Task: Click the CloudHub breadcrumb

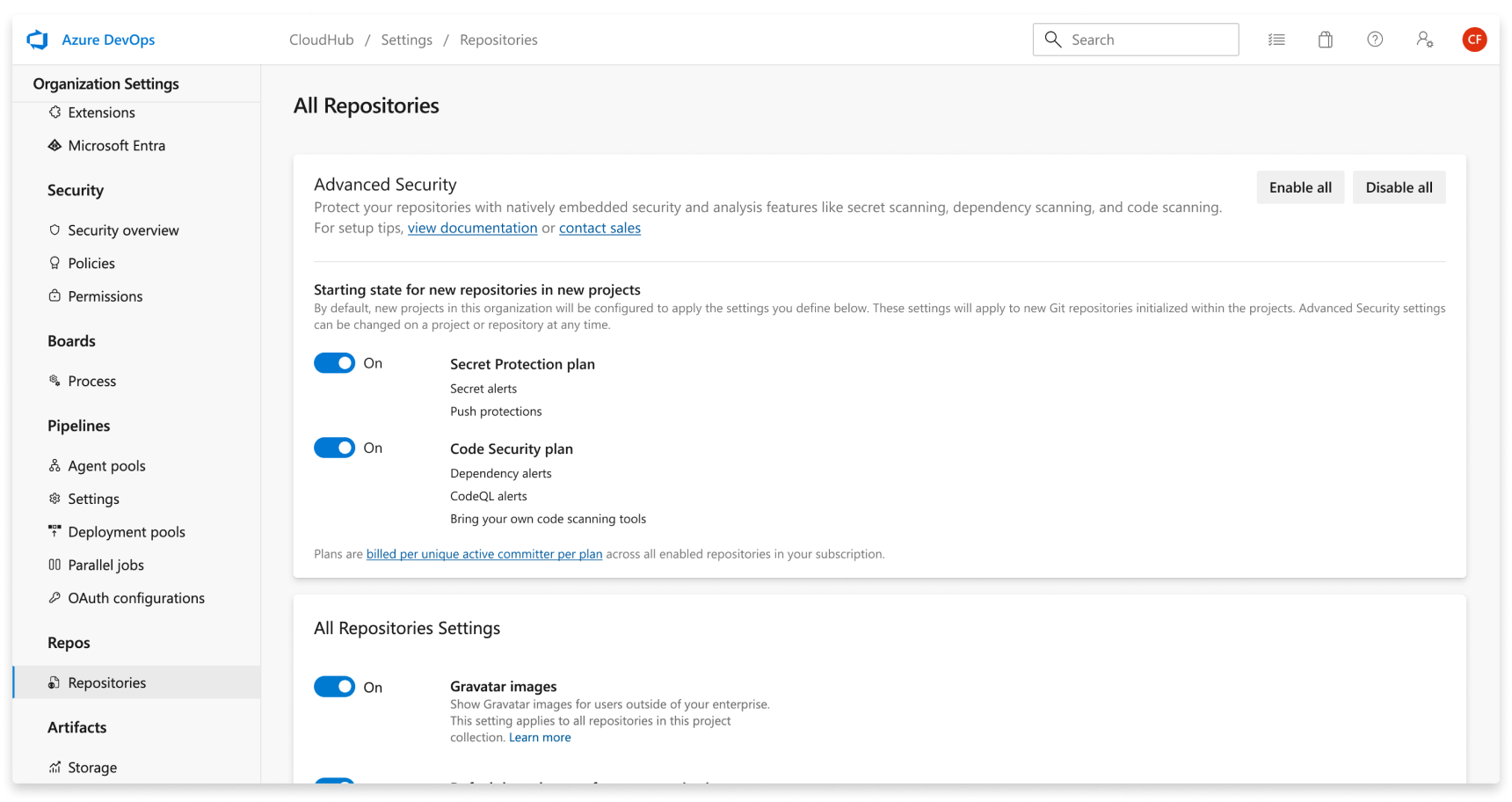Action: pos(321,40)
